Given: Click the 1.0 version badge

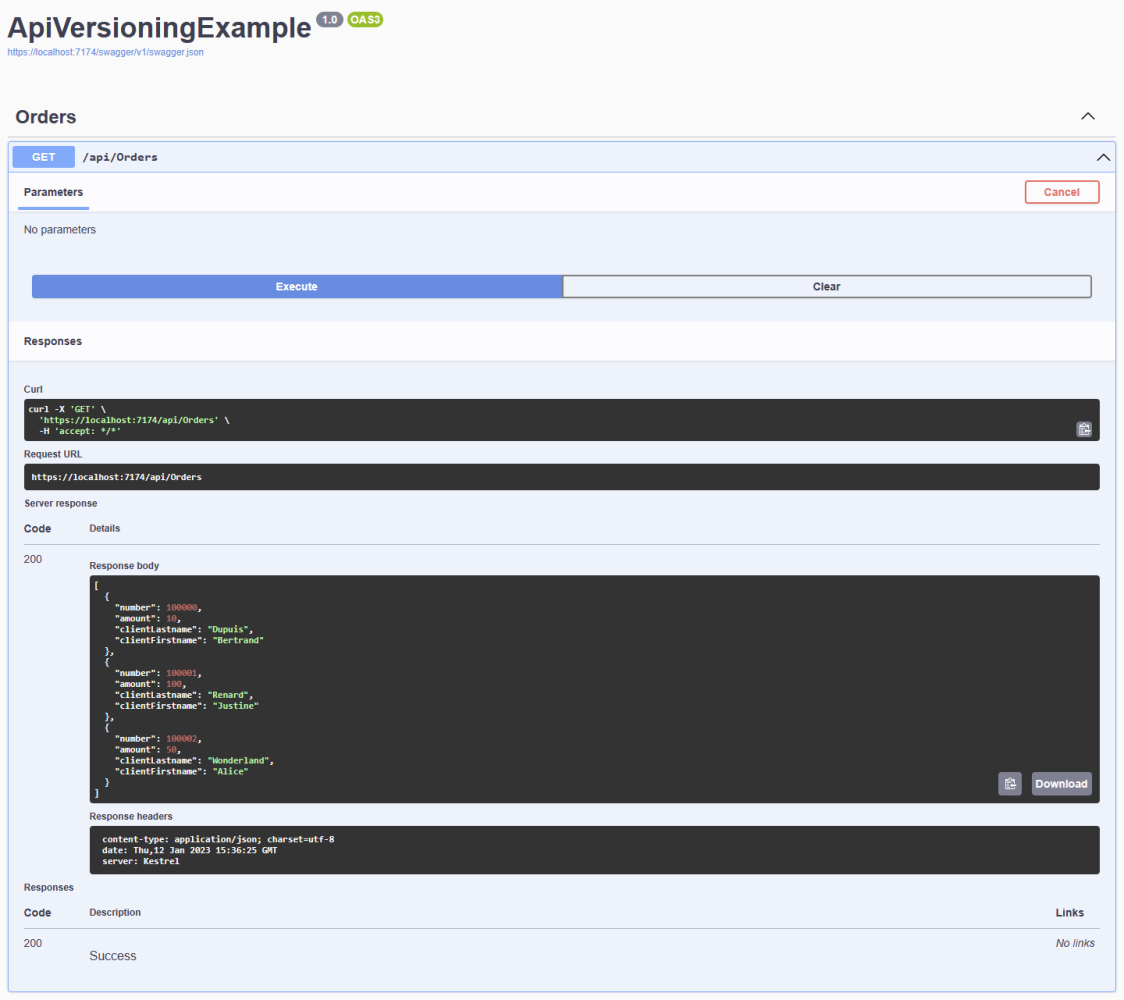Looking at the screenshot, I should coord(329,20).
